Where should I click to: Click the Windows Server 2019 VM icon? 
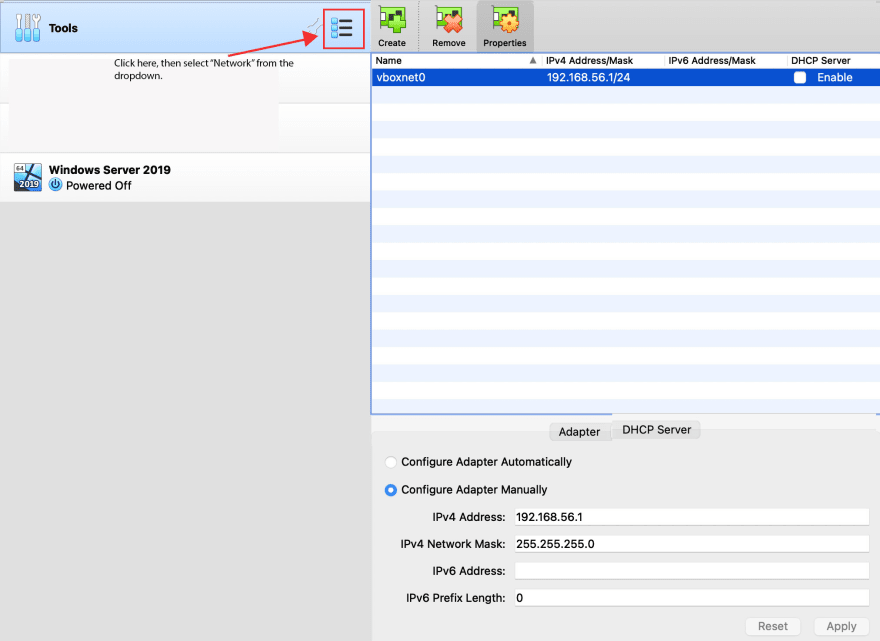[28, 177]
